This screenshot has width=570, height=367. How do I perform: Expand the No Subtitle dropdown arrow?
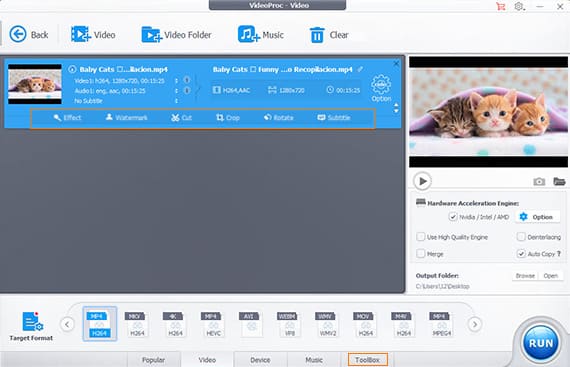(176, 101)
